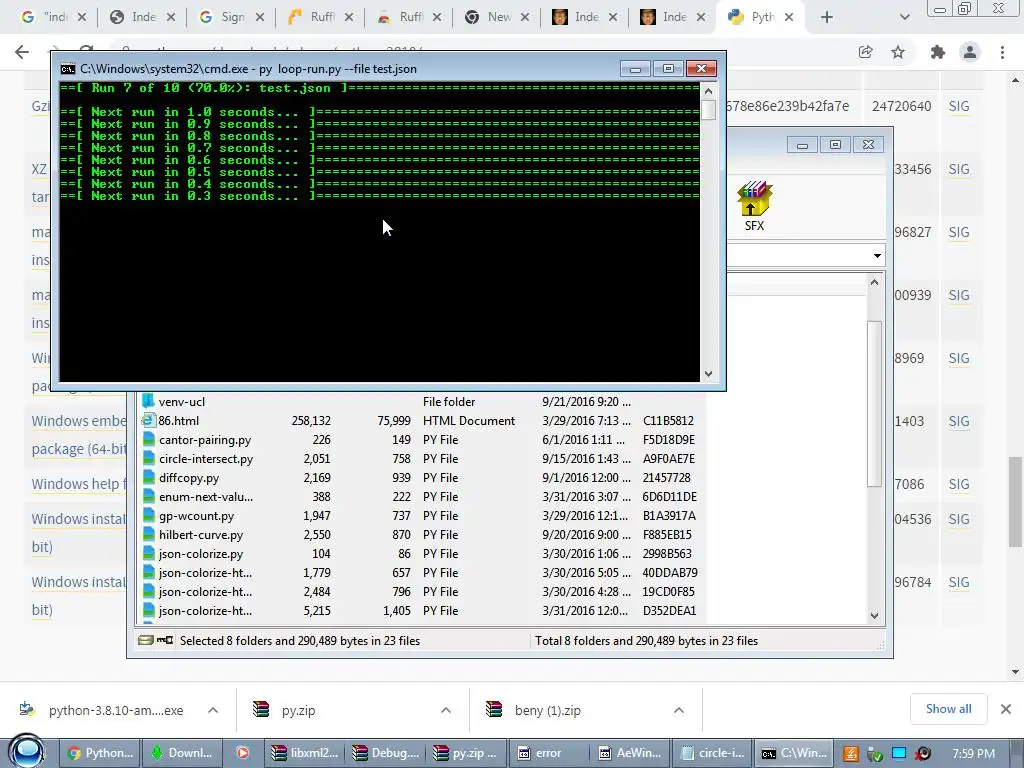The width and height of the screenshot is (1024, 768).
Task: Click the WinRAR file list scroll-up arrow
Action: pyautogui.click(x=874, y=282)
